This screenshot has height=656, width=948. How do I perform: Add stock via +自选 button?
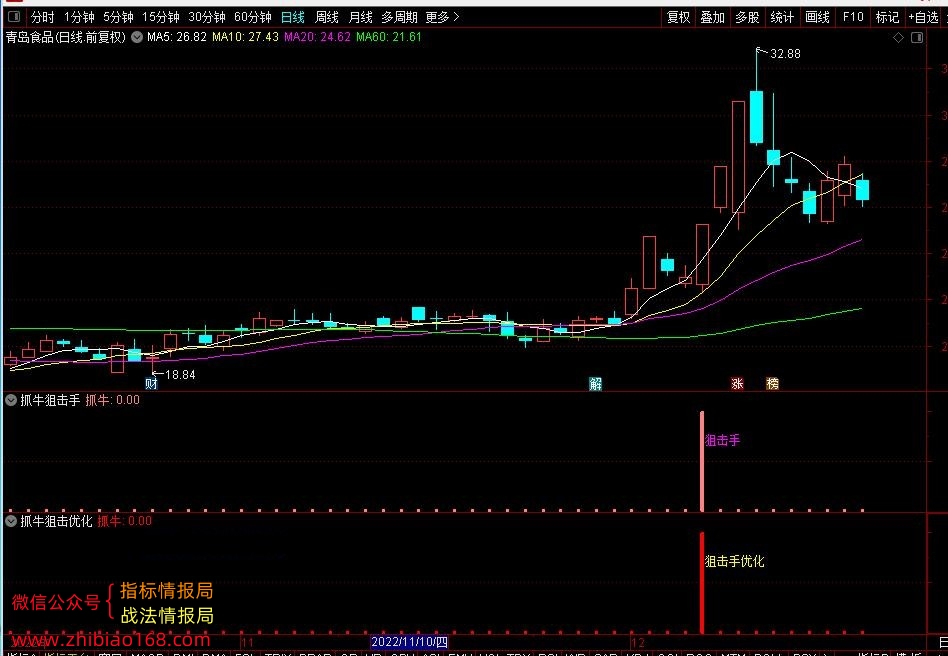click(x=923, y=18)
